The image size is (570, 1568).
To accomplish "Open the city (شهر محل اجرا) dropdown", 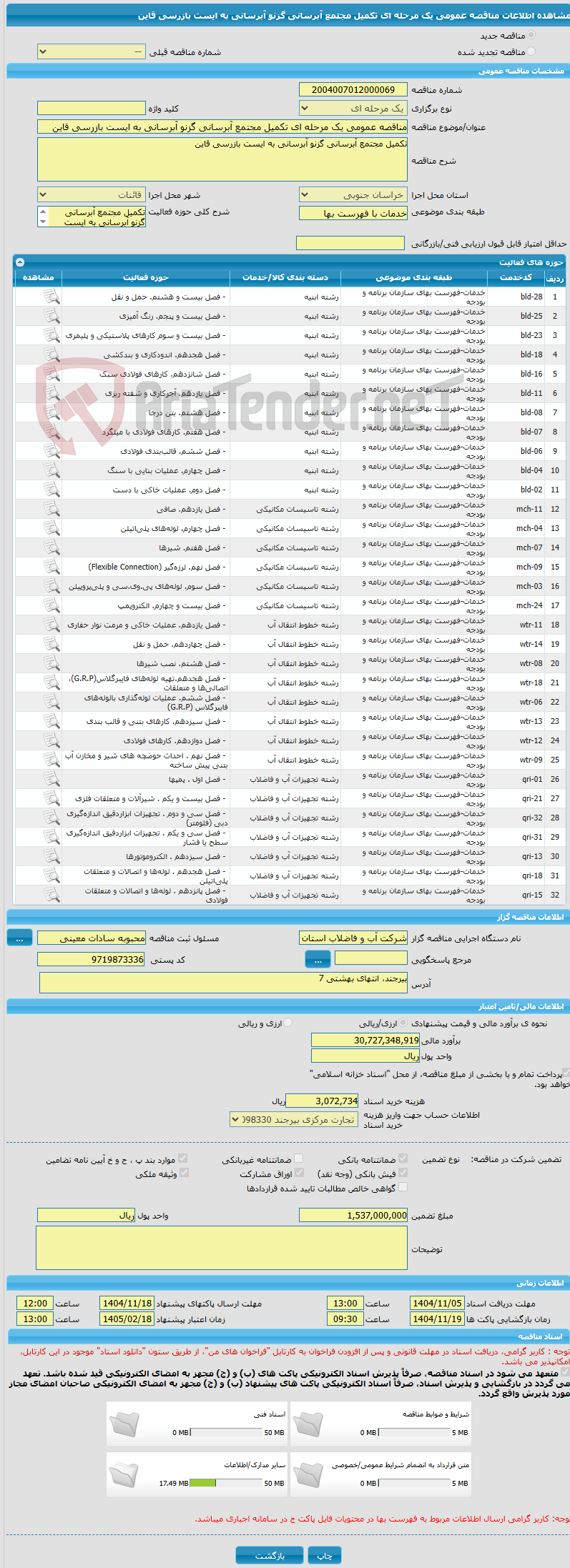I will [x=92, y=195].
